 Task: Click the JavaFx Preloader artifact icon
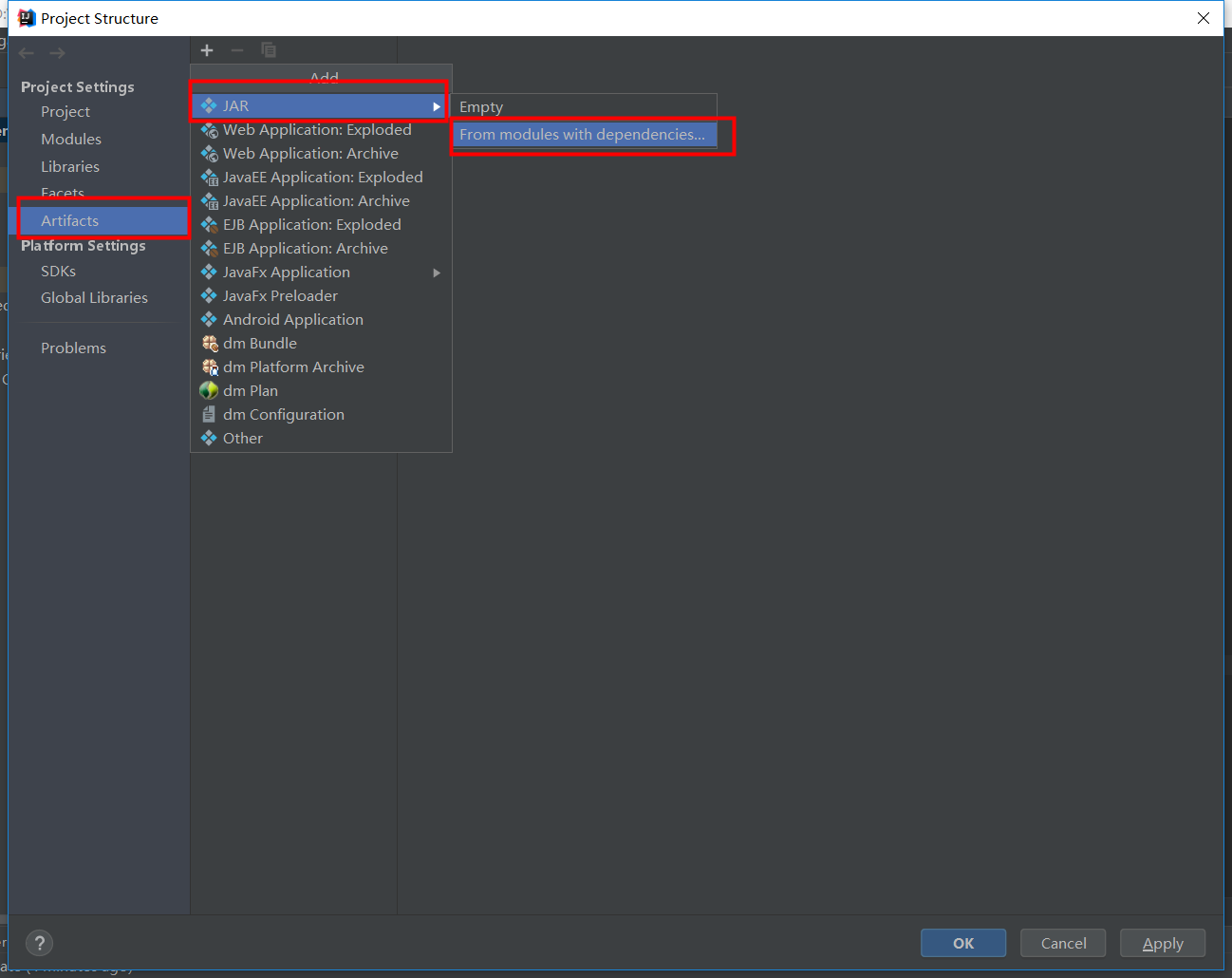pos(208,295)
